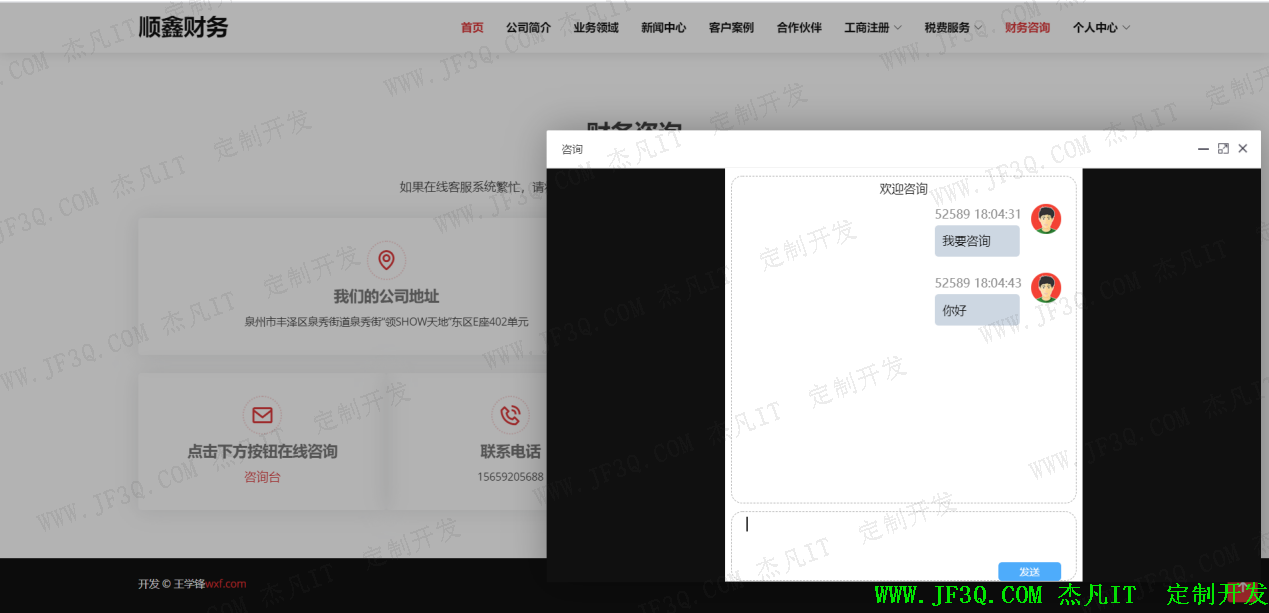The height and width of the screenshot is (613, 1269).
Task: Click the envelope icon above 点击下方按钮在线咨询
Action: [262, 415]
